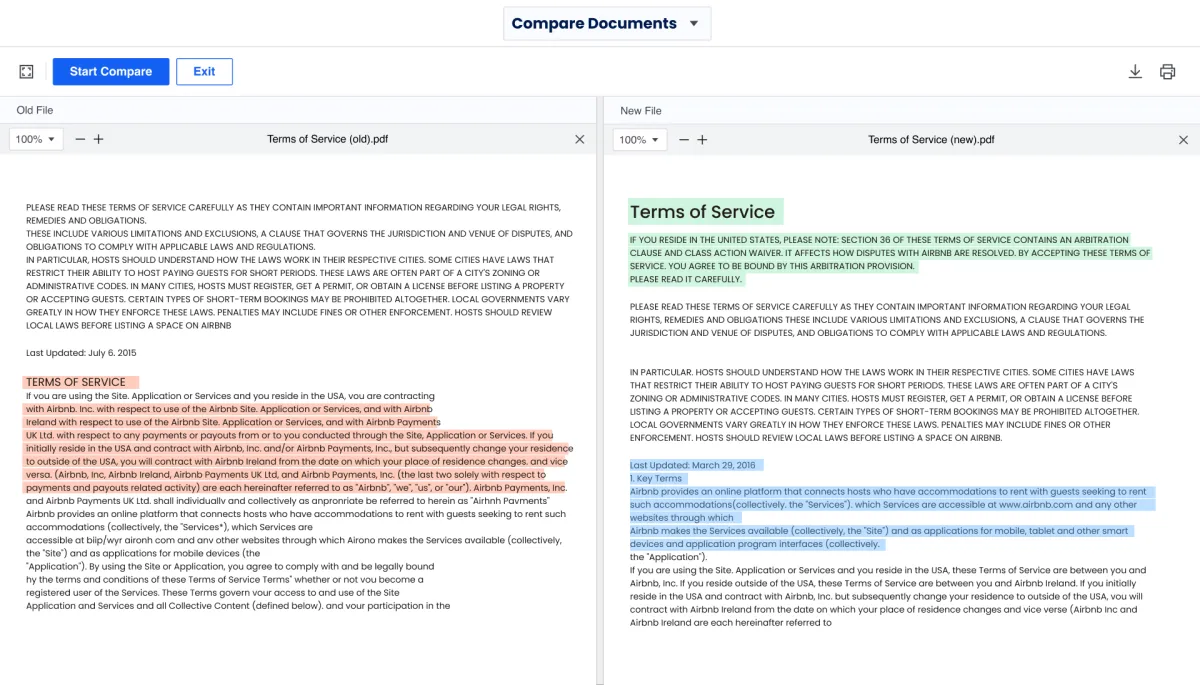Print the comparison with printer icon

[x=1167, y=72]
